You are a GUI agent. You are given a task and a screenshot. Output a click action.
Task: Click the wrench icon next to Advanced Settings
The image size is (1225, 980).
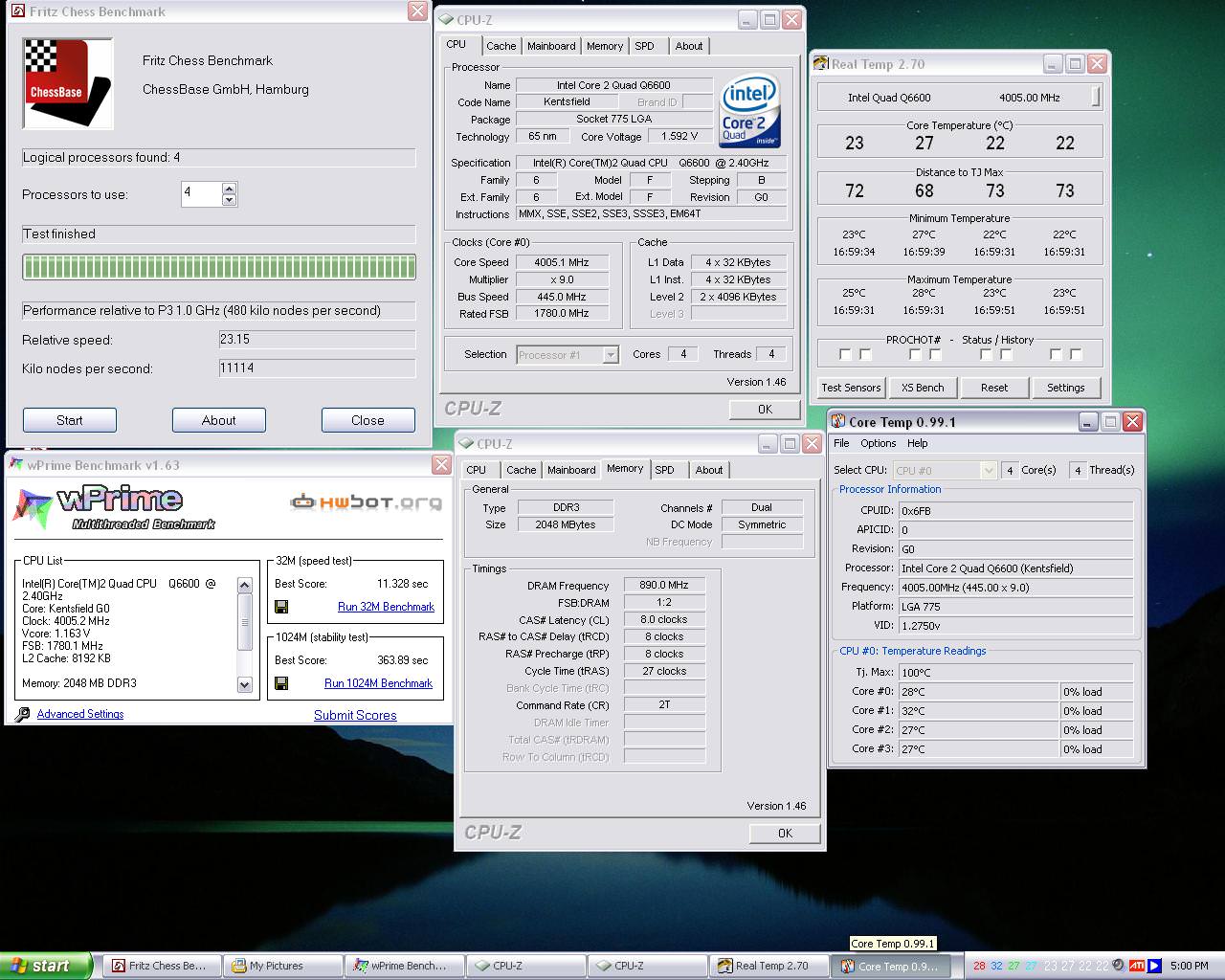22,714
